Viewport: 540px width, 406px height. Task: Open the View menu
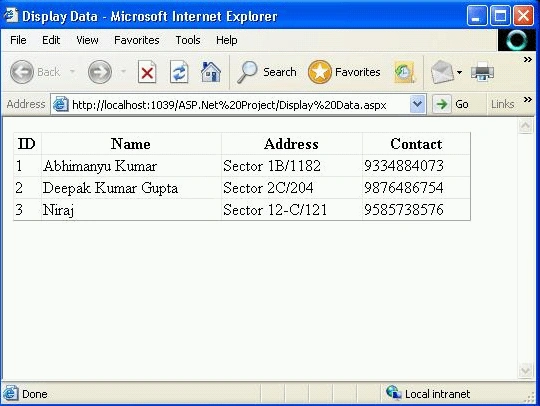(x=87, y=40)
